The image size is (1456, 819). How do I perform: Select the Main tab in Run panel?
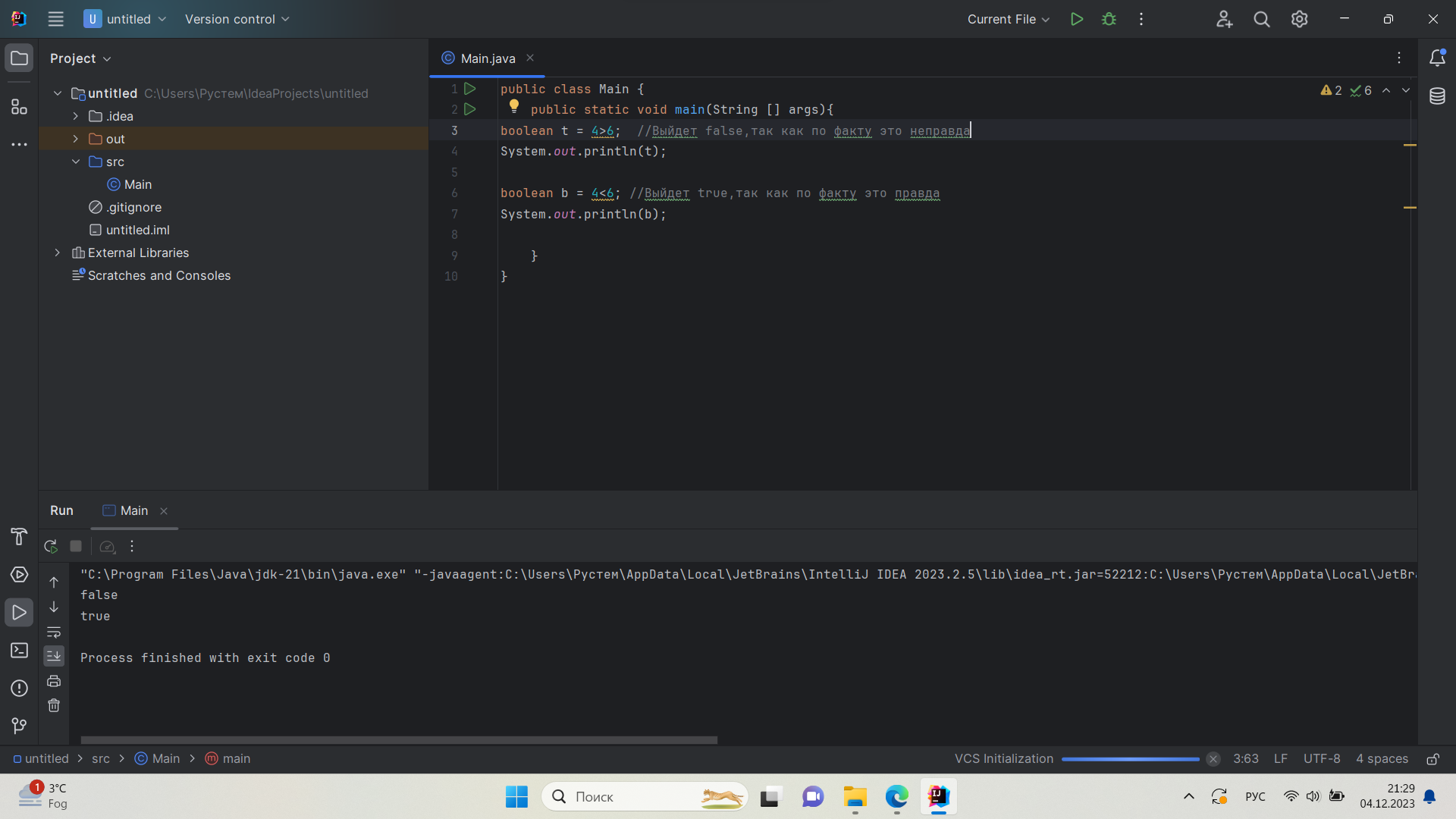[134, 511]
